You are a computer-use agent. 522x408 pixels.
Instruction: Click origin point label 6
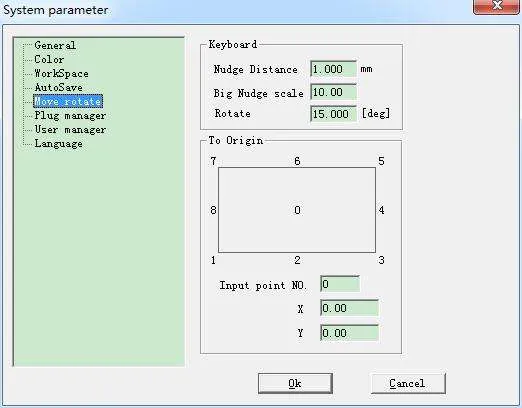coord(297,161)
